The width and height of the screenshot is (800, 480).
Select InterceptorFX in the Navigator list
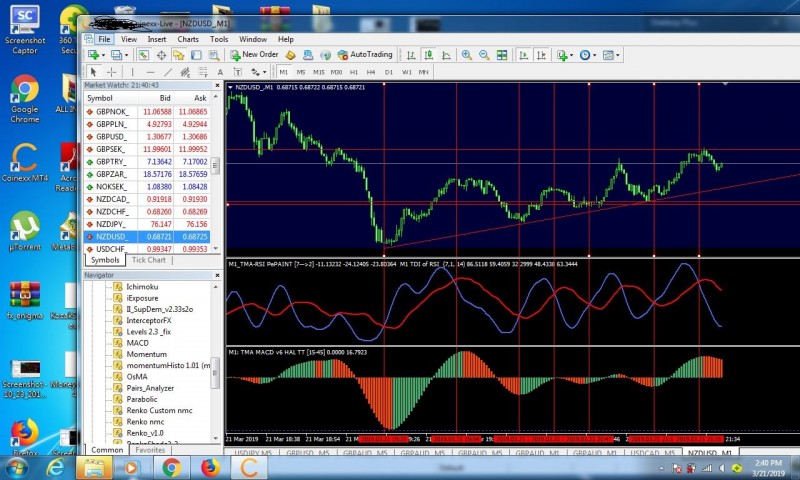coord(148,320)
